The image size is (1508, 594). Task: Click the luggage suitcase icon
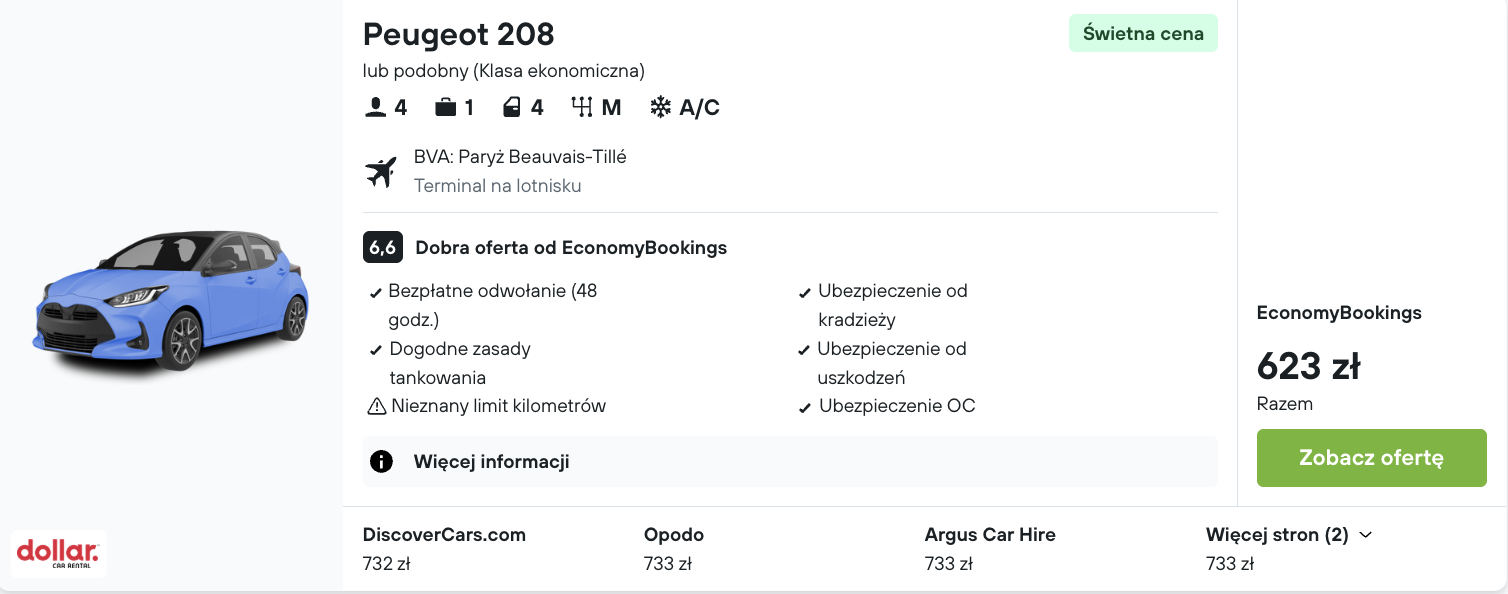point(445,107)
